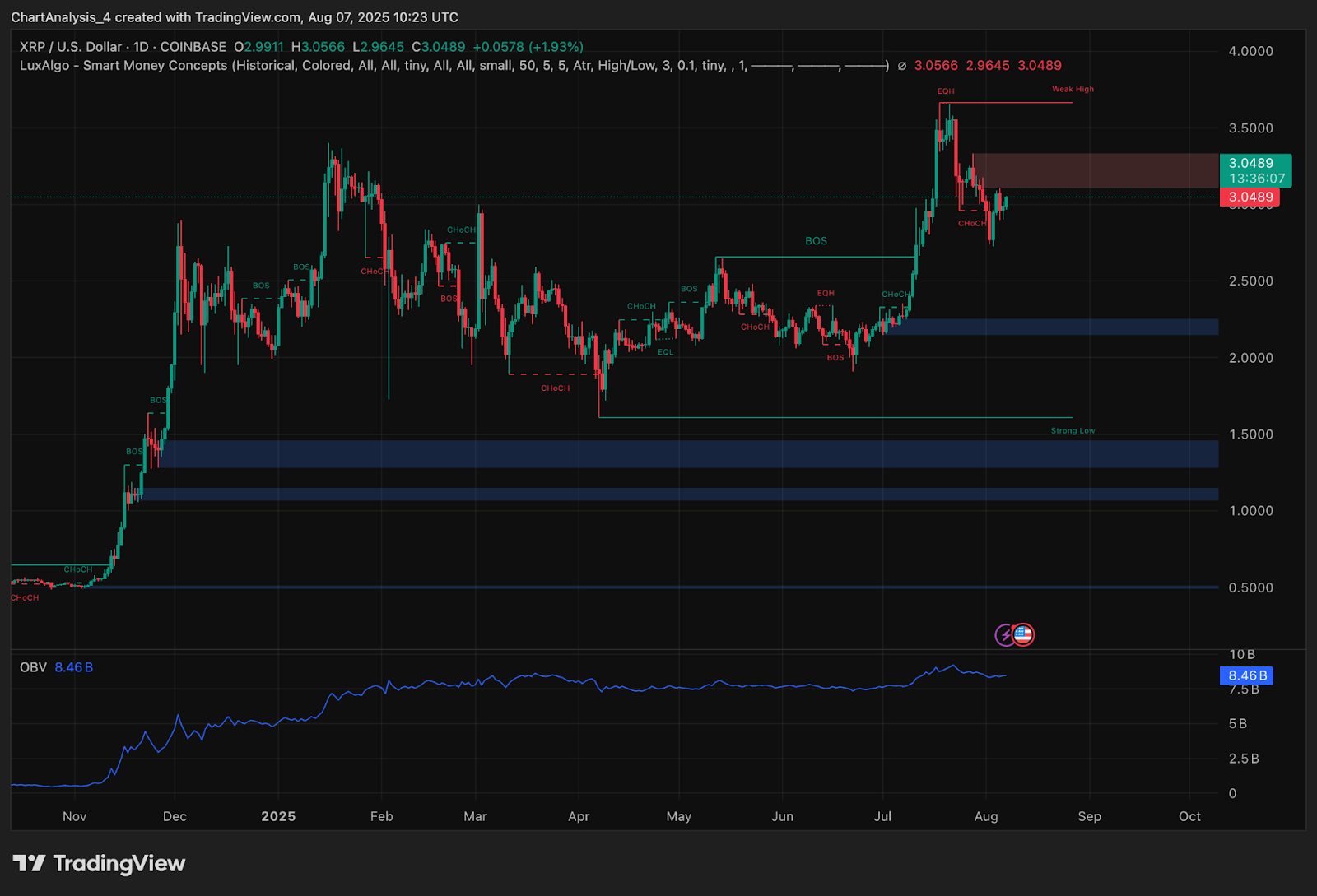Click May on the time axis
Screen dimensions: 1317x896
[679, 816]
